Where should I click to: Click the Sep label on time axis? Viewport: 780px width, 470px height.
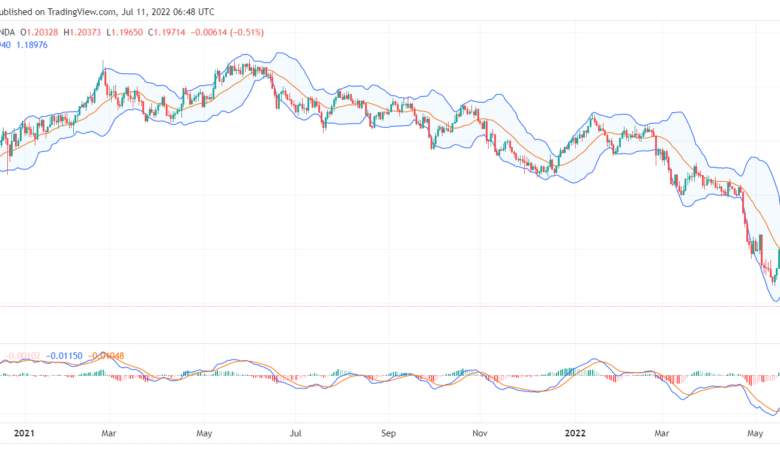tap(389, 433)
